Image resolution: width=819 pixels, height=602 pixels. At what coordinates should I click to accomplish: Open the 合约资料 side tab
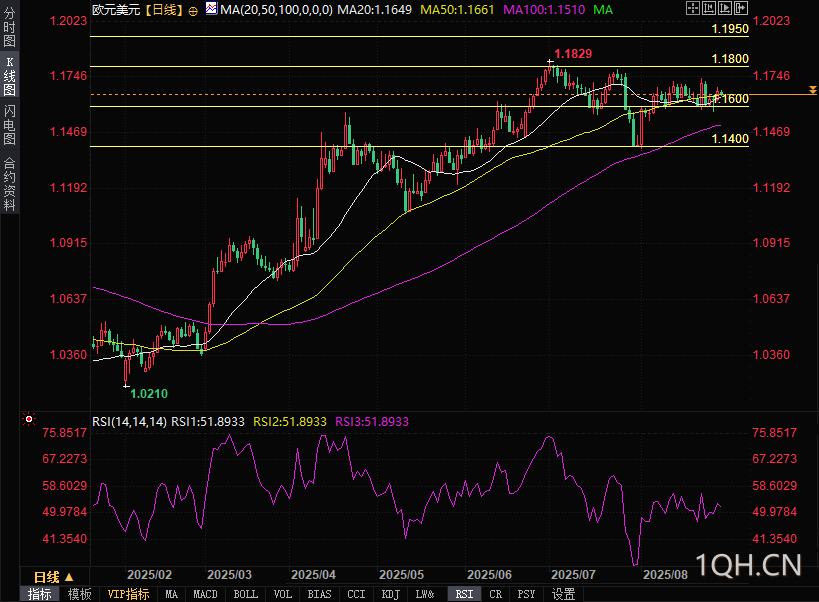(x=9, y=184)
